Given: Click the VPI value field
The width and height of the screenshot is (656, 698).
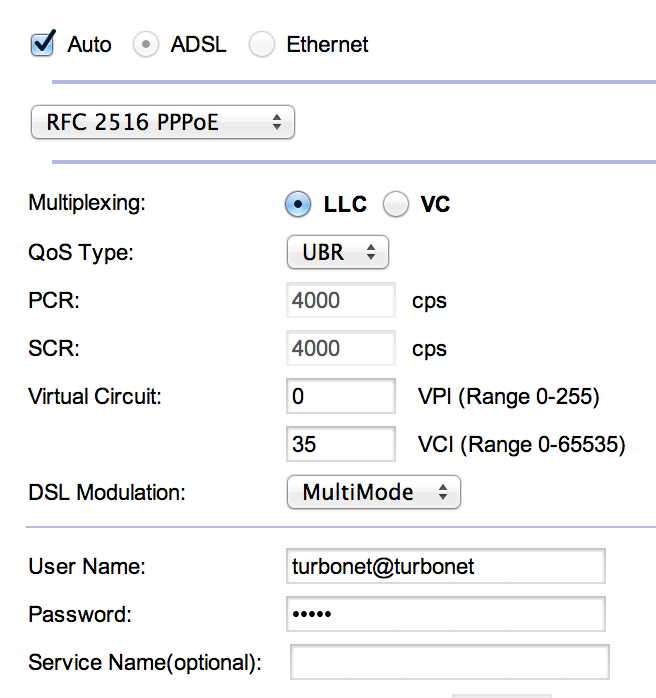Looking at the screenshot, I should pos(341,396).
